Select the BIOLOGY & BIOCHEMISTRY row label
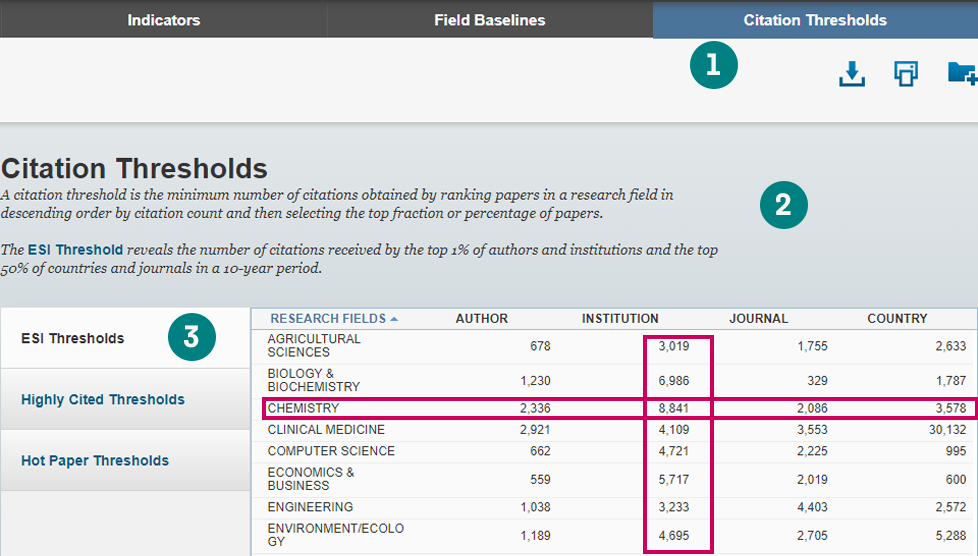Screen dimensions: 978x556 (x=314, y=380)
